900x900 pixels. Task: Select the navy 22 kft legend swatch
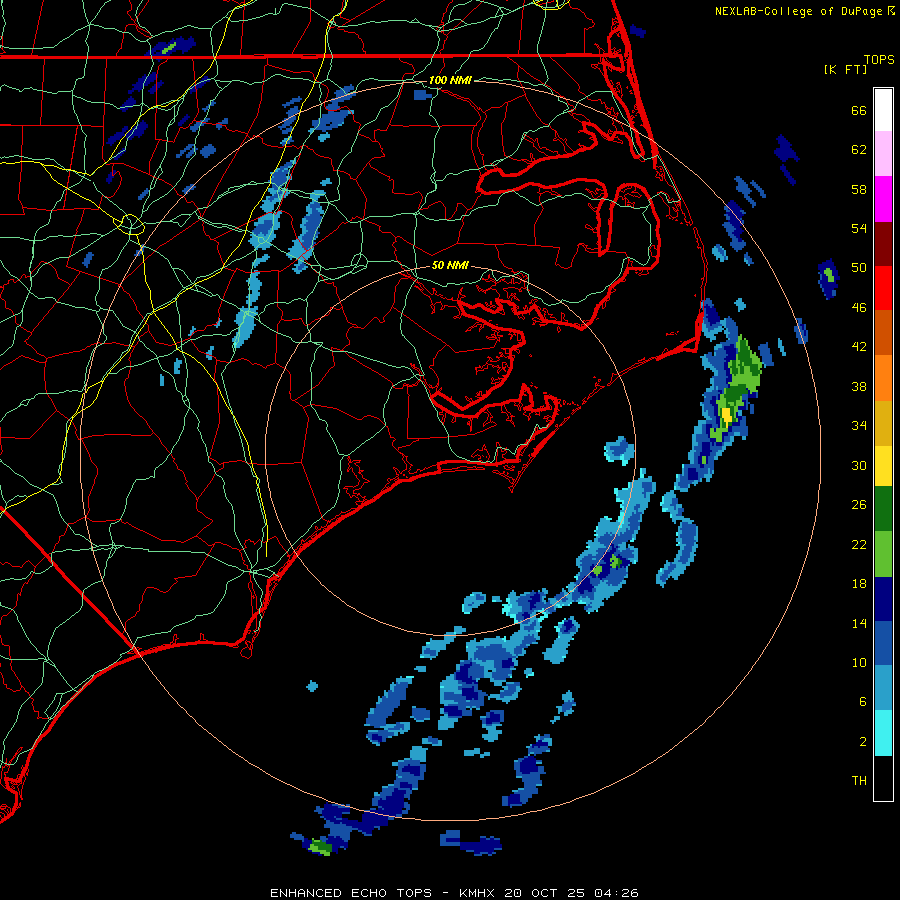click(883, 599)
